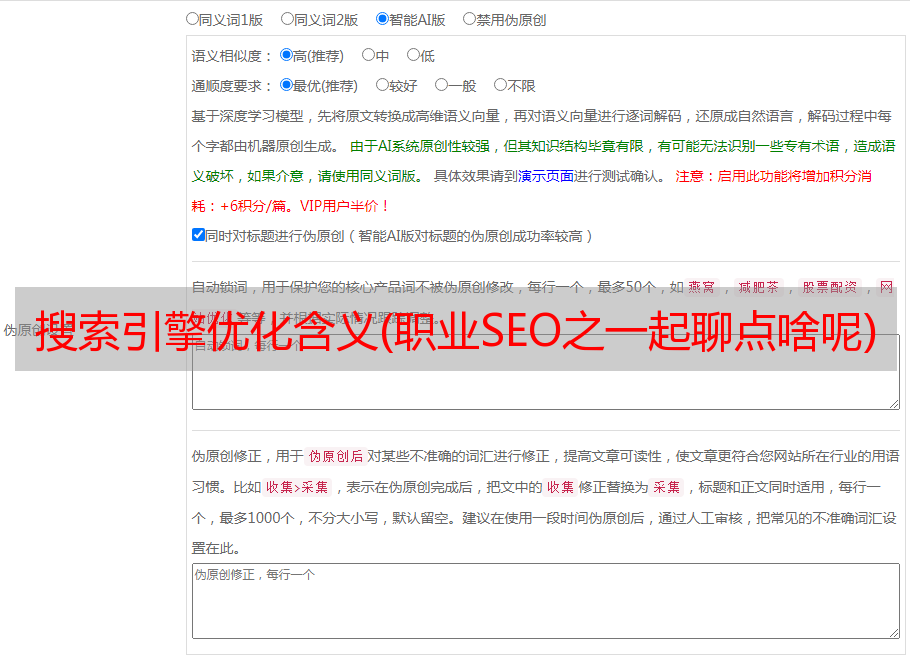911x658 pixels.
Task: Toggle the 同时对标题进行伪原创 checkbox
Action: [x=198, y=235]
